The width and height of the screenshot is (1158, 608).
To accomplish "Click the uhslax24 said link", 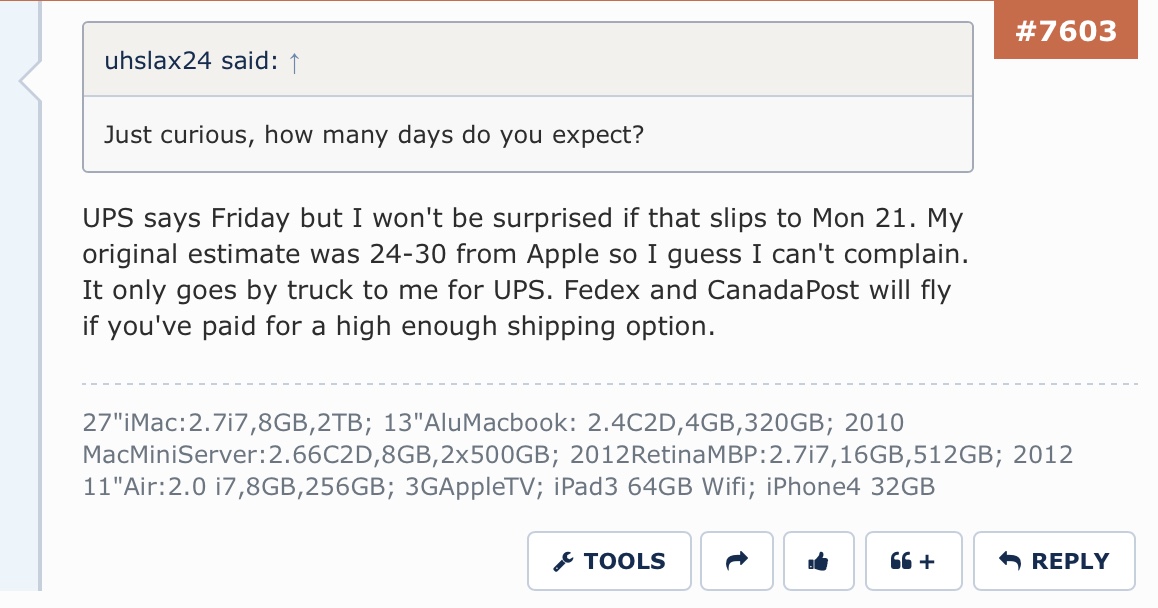I will tap(191, 61).
